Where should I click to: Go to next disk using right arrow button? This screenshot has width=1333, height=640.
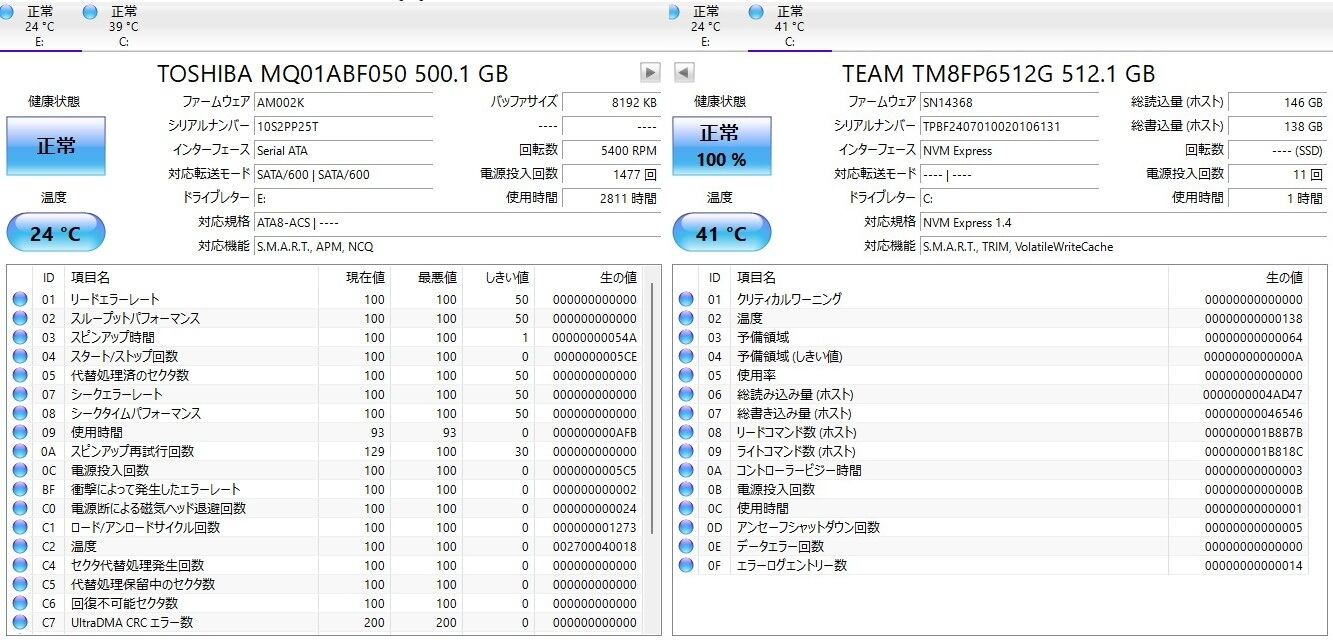[650, 73]
